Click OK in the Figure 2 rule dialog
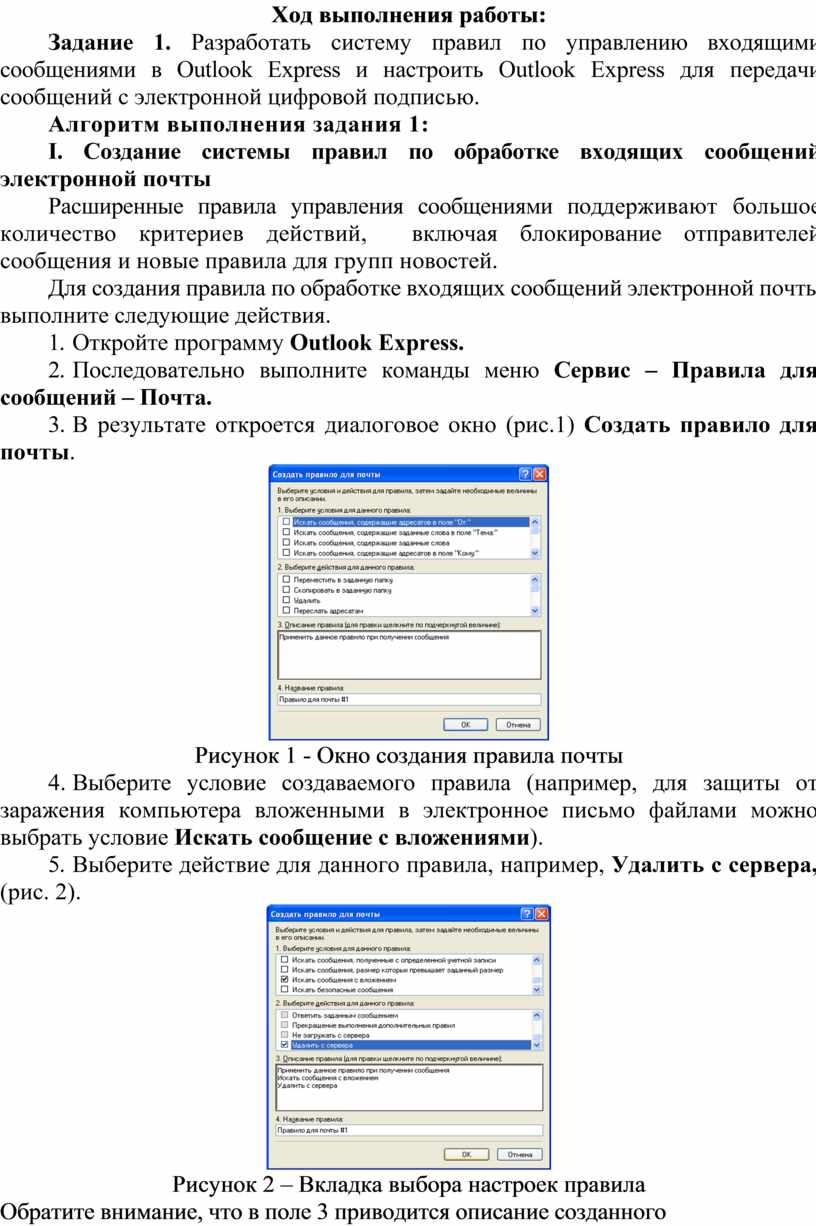This screenshot has width=816, height=1226. 466,1154
